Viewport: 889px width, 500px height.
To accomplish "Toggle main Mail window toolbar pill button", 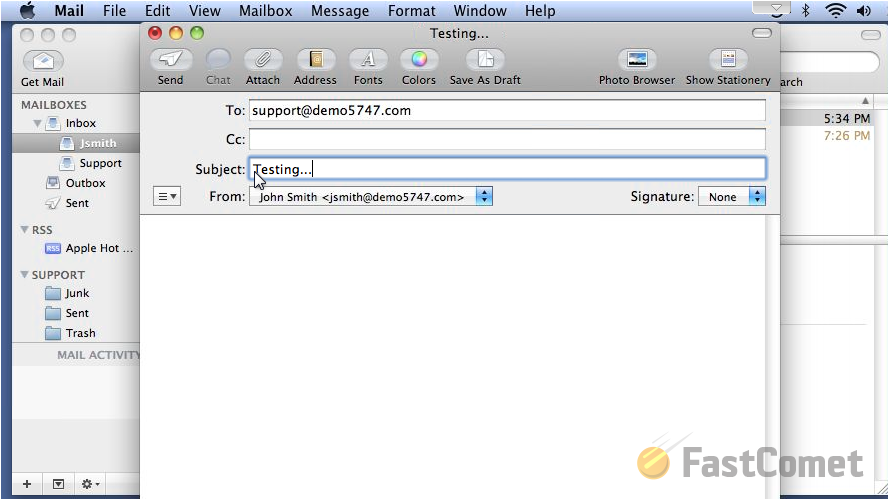I will tap(871, 35).
